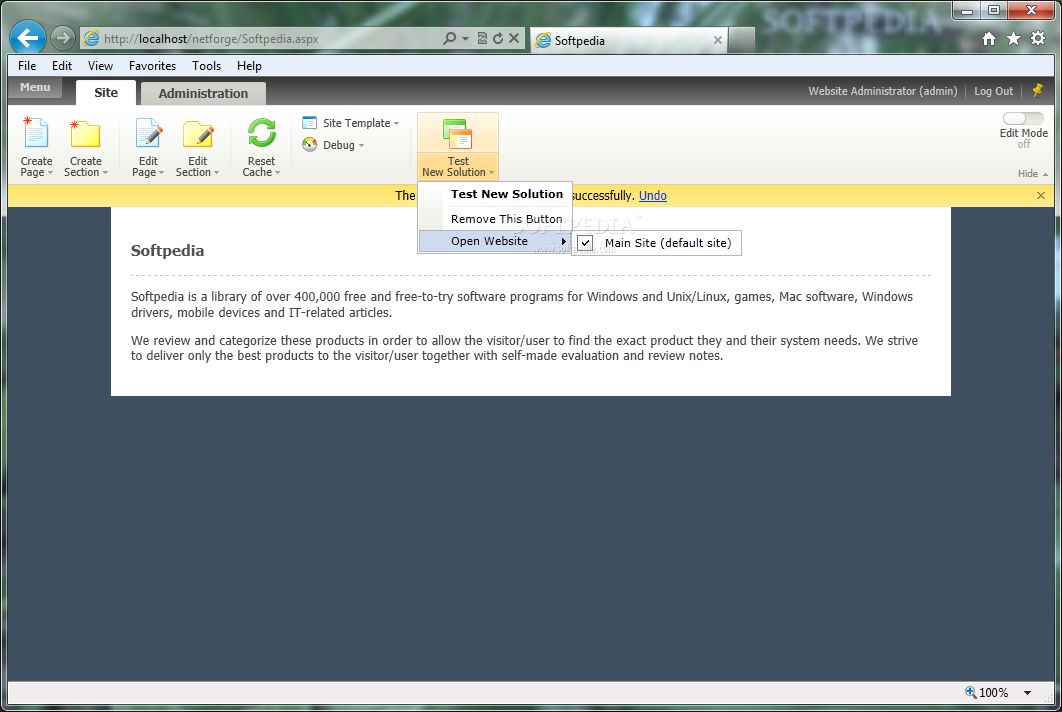Image resolution: width=1062 pixels, height=712 pixels.
Task: Click the search magnifier in address bar
Action: pos(449,39)
